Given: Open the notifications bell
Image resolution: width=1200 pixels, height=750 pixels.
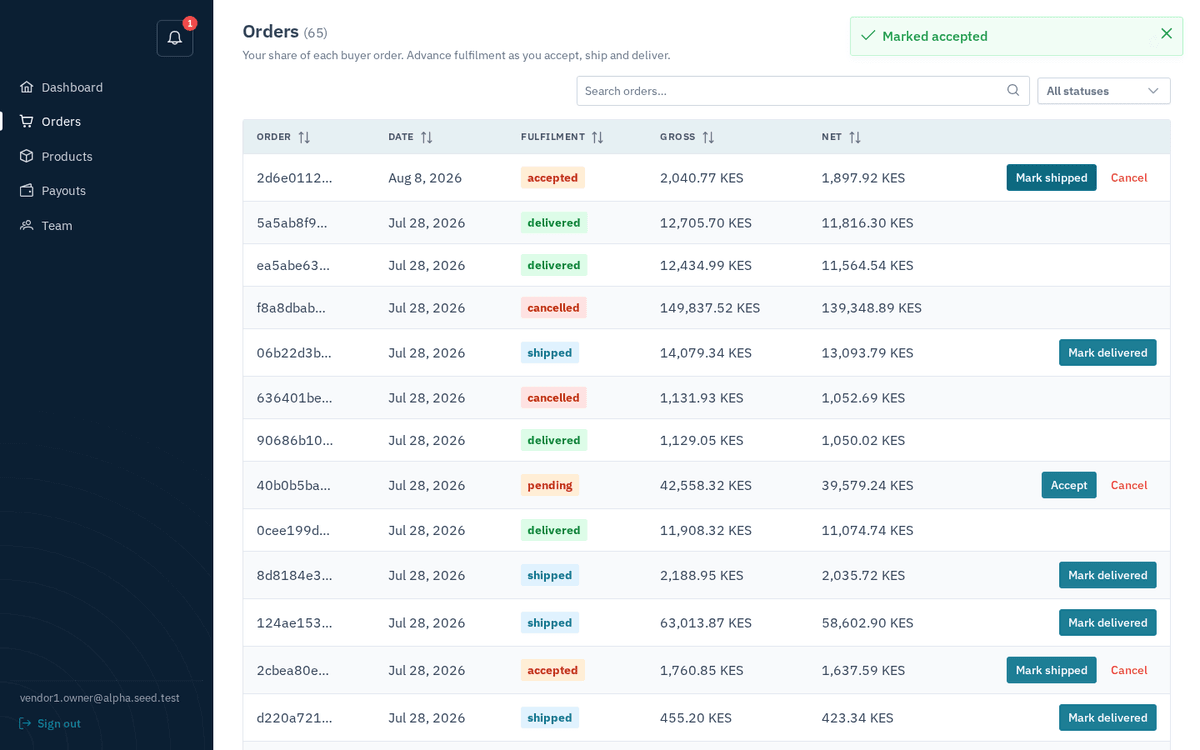Looking at the screenshot, I should click(x=175, y=38).
